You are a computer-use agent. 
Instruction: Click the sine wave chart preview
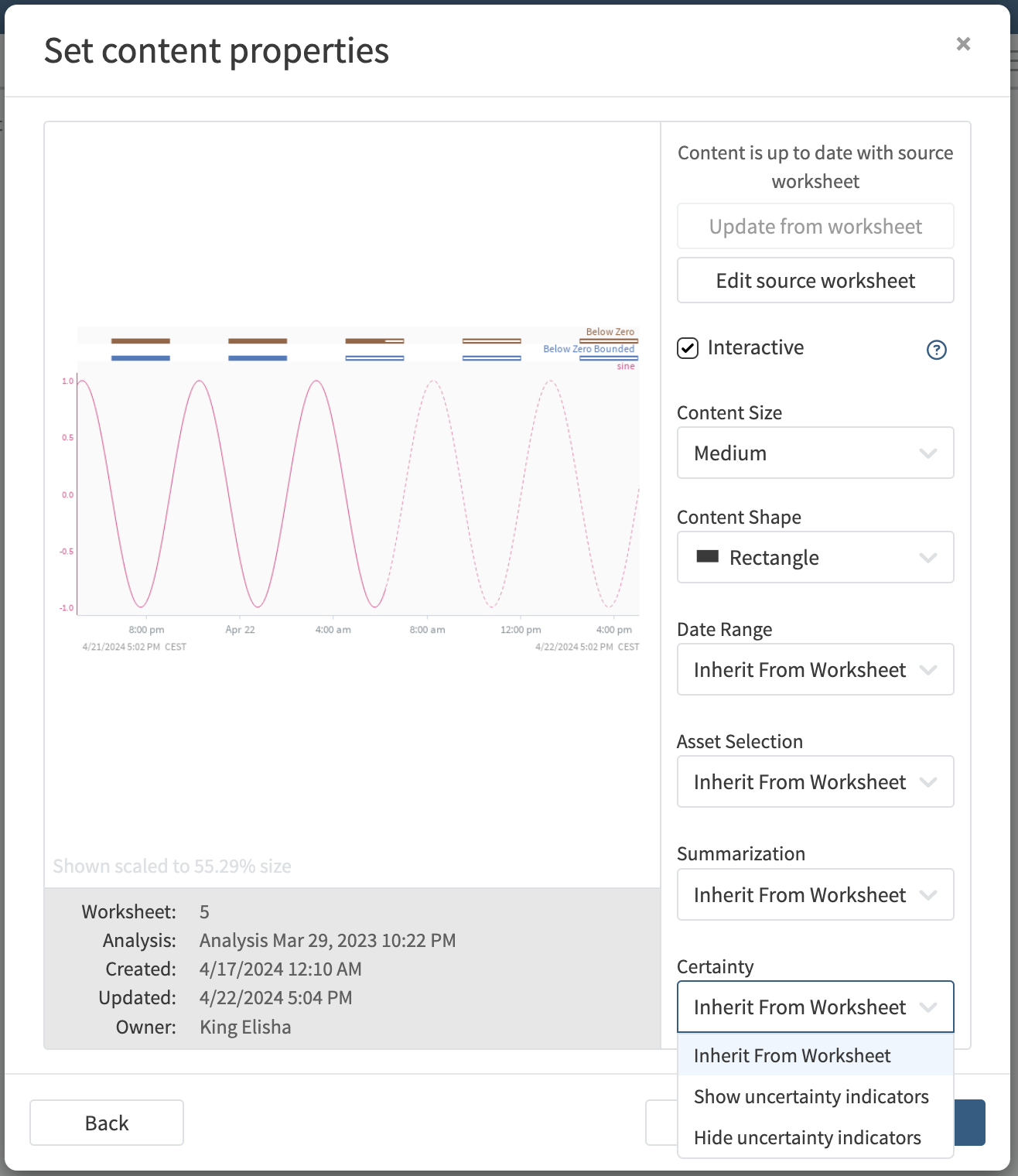point(356,495)
